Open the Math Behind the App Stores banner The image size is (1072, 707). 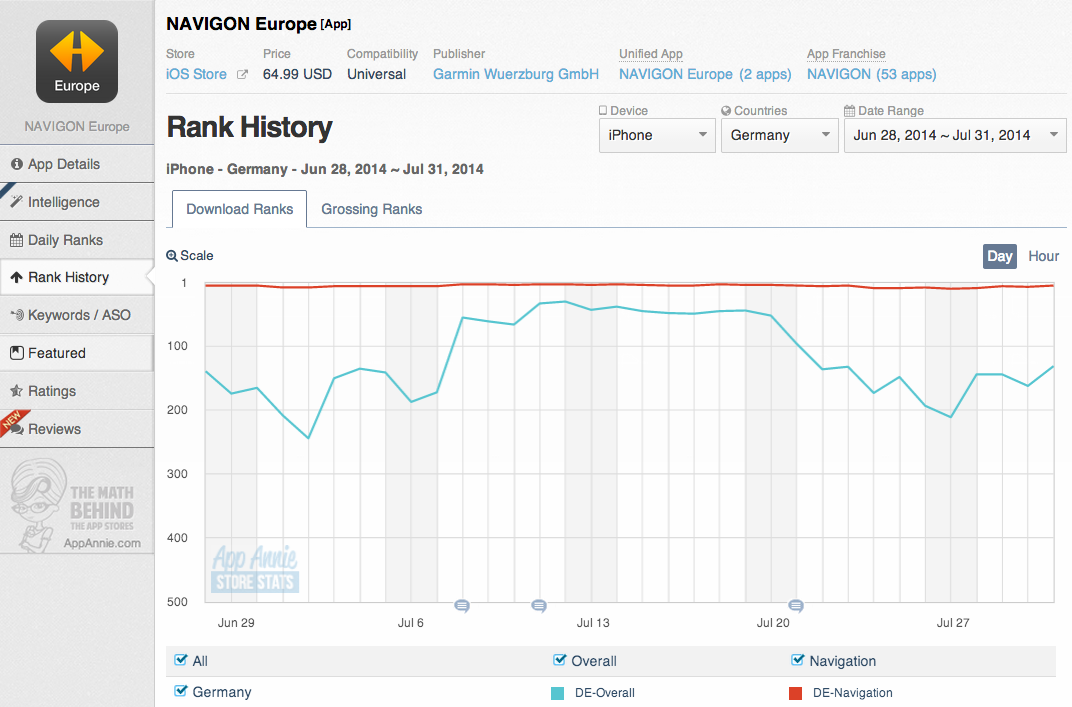pos(75,505)
